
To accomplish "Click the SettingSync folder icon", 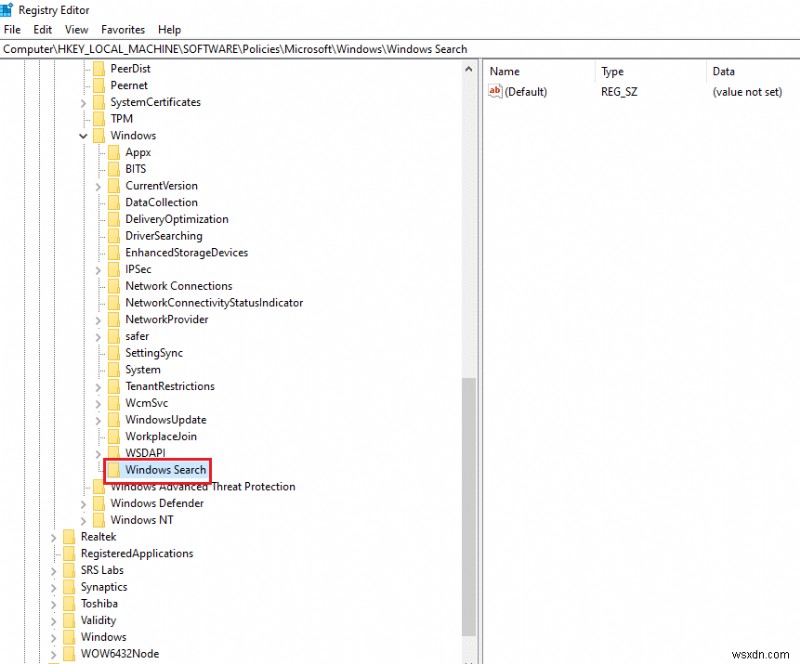I will tap(114, 353).
